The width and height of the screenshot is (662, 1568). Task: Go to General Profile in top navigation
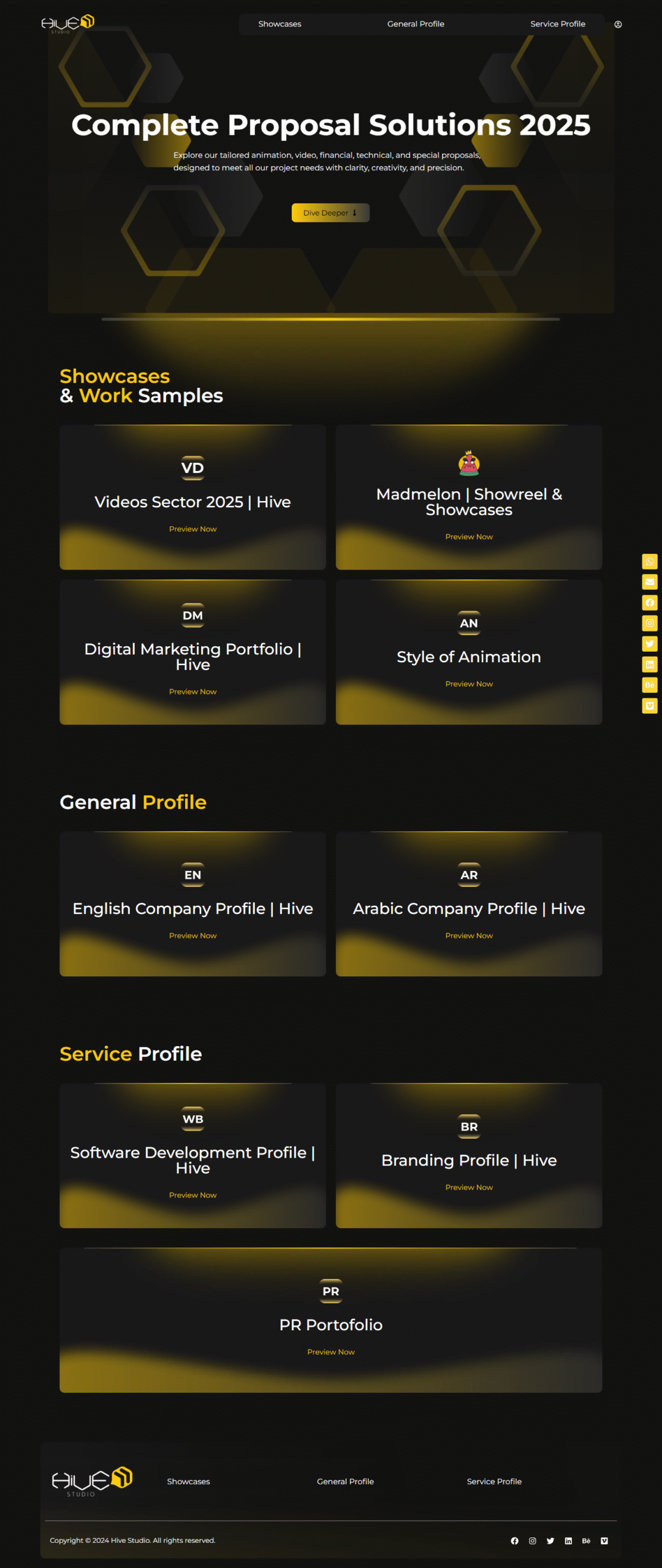click(x=416, y=24)
